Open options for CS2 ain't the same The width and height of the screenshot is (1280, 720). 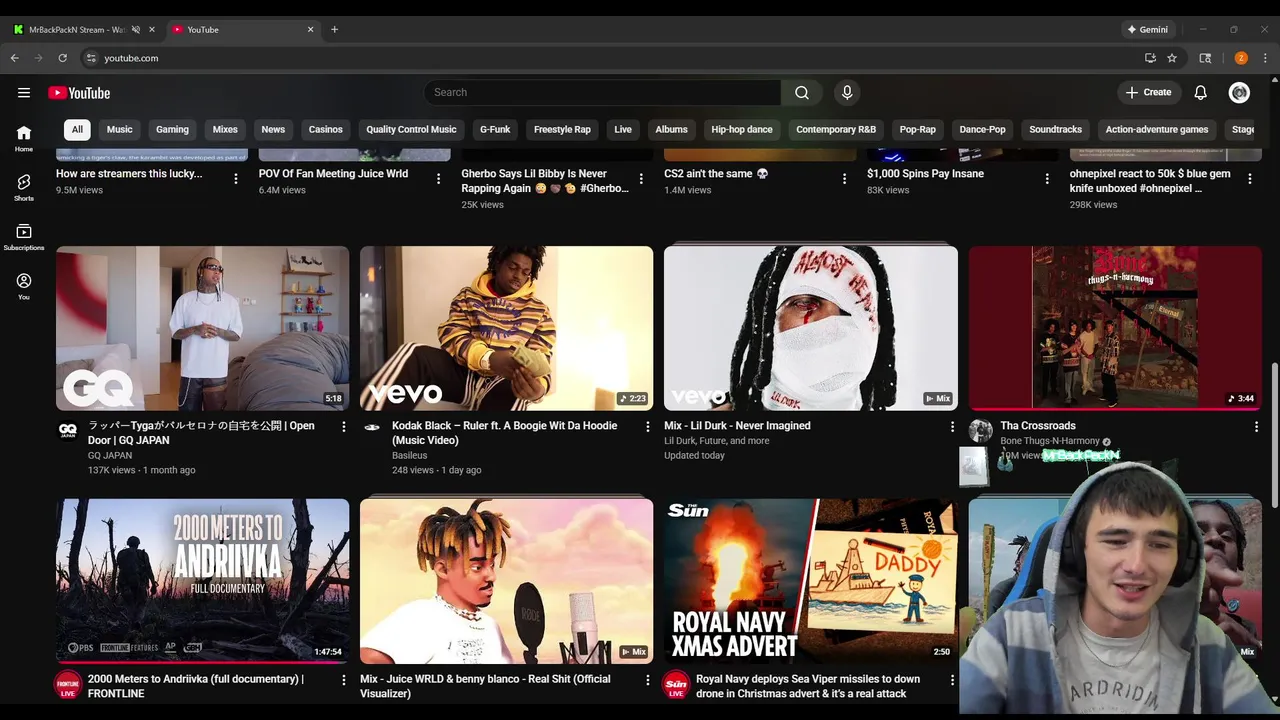click(x=844, y=179)
